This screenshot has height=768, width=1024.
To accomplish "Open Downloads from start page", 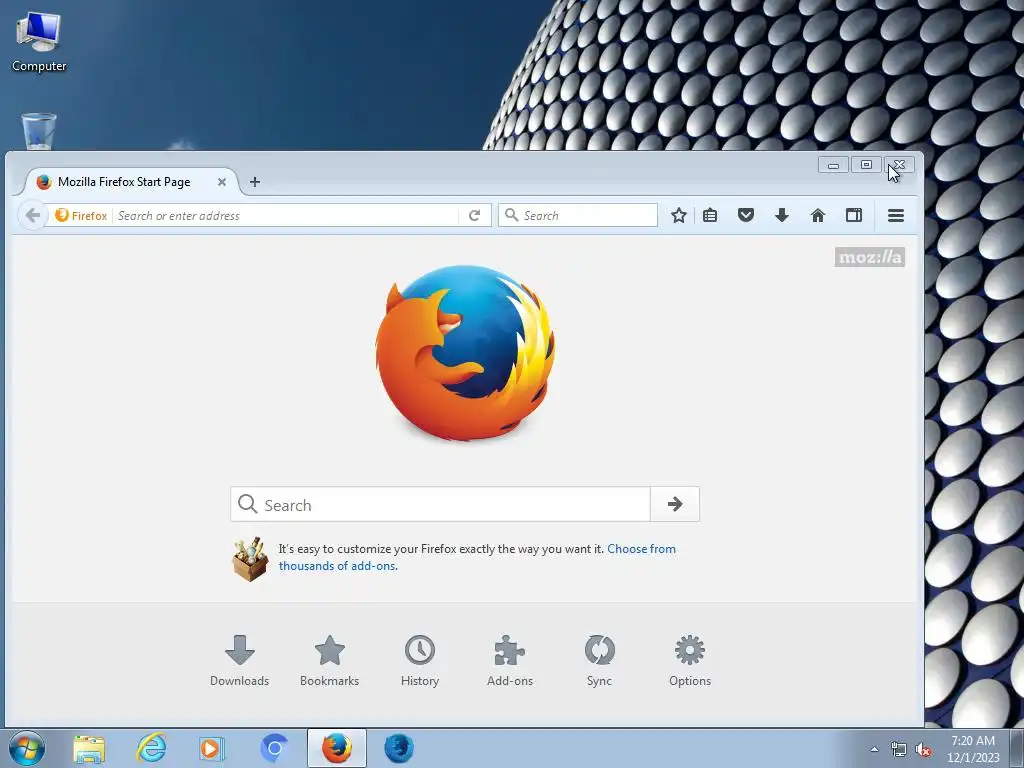I will click(240, 661).
